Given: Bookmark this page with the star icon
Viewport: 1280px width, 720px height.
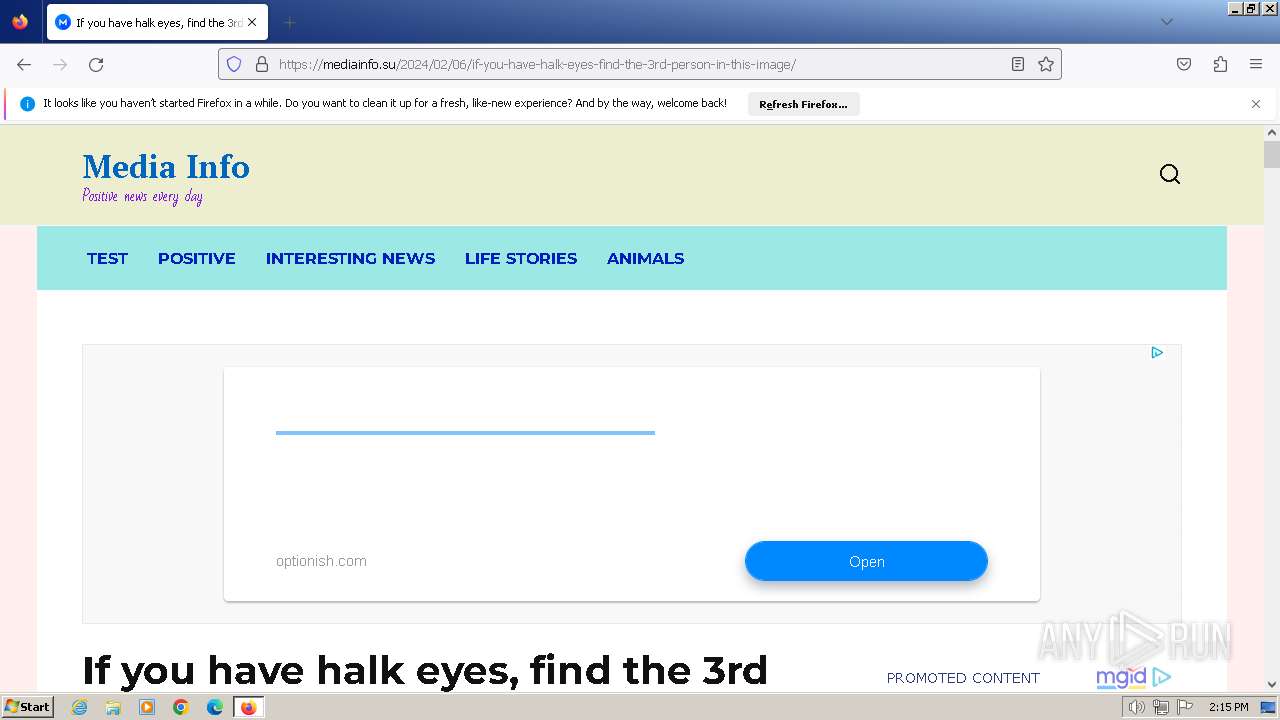Looking at the screenshot, I should click(x=1046, y=64).
